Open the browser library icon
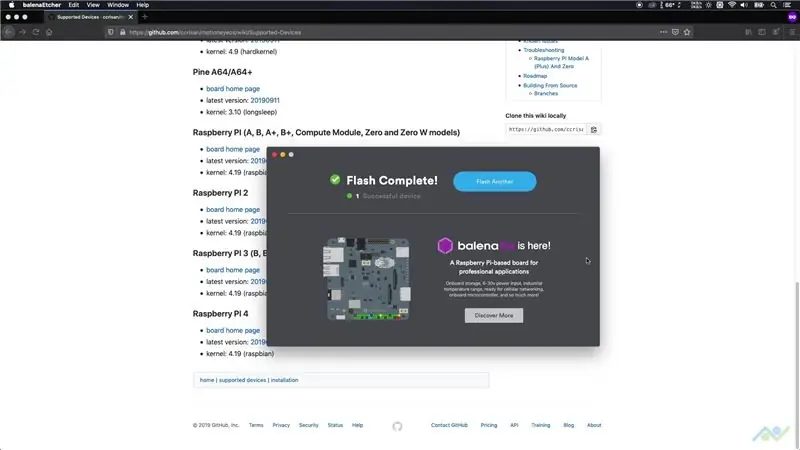 point(748,32)
